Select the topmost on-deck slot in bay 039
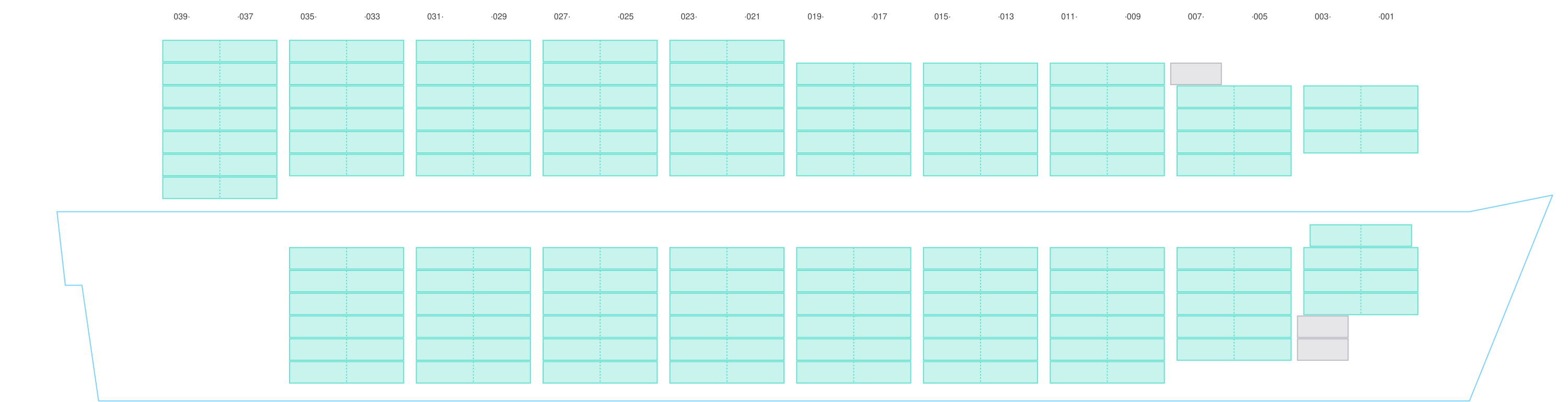 (191, 51)
